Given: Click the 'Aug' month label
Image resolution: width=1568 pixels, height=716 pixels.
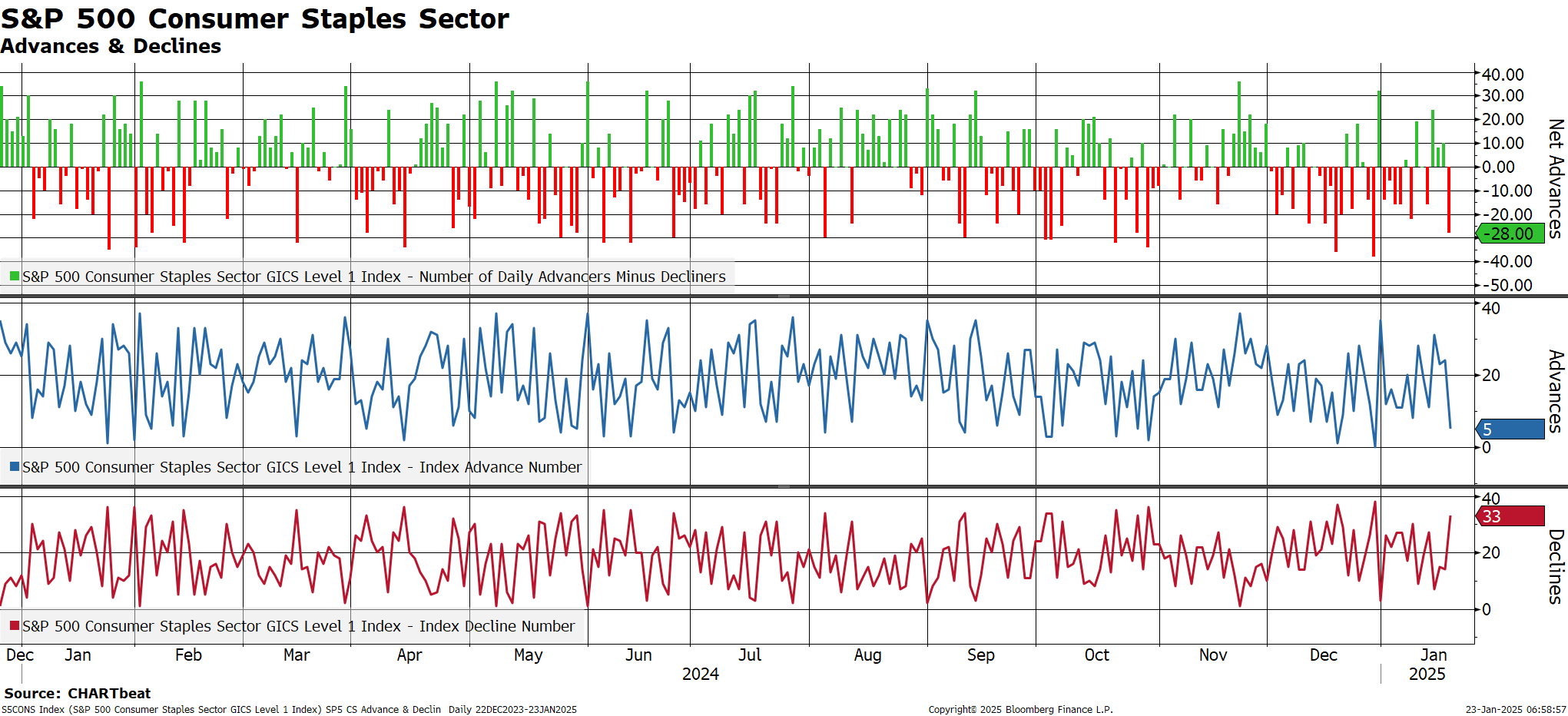Looking at the screenshot, I should point(868,655).
